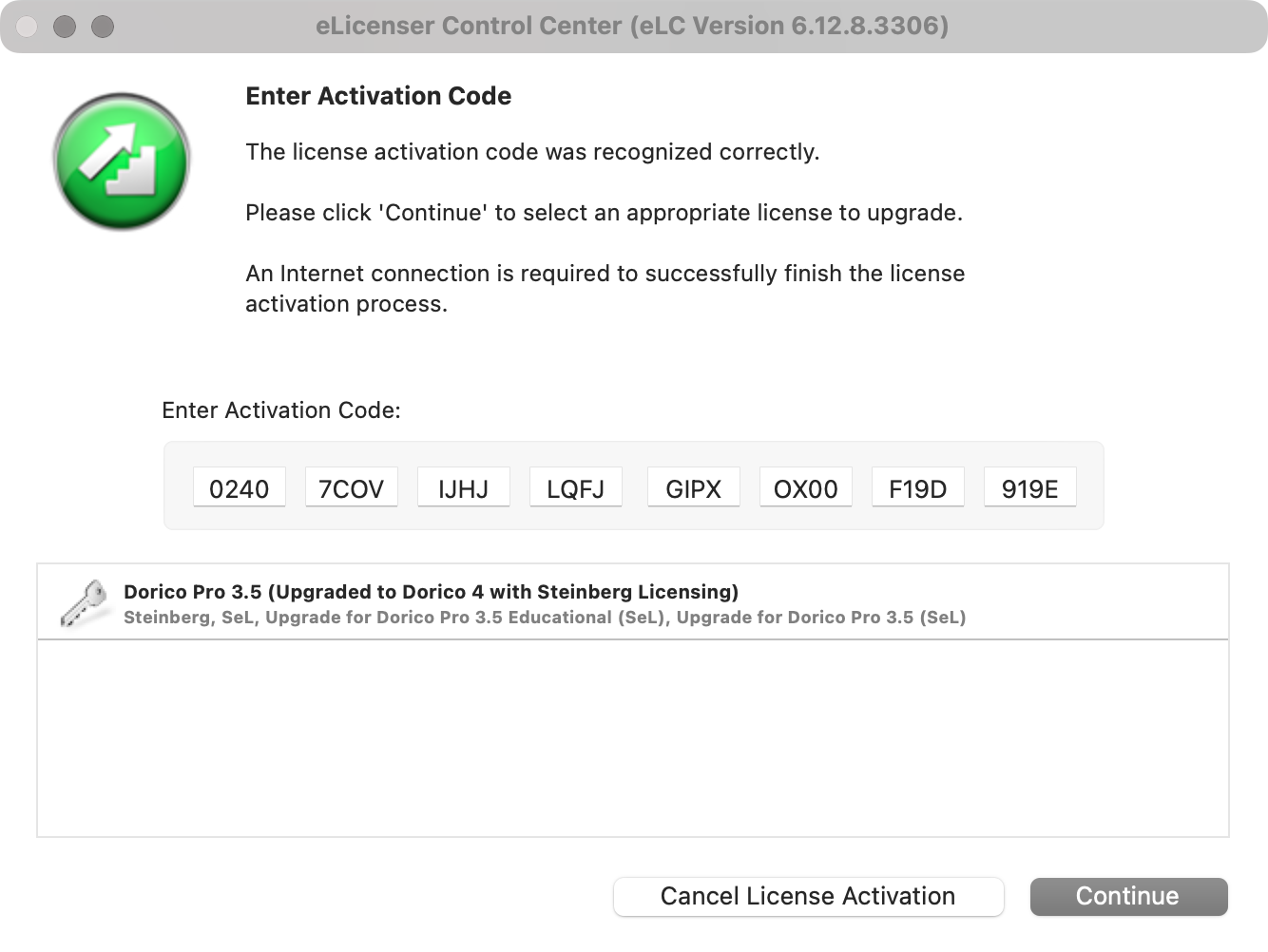Click the F19D activation code field
The height and width of the screenshot is (952, 1268).
(918, 487)
